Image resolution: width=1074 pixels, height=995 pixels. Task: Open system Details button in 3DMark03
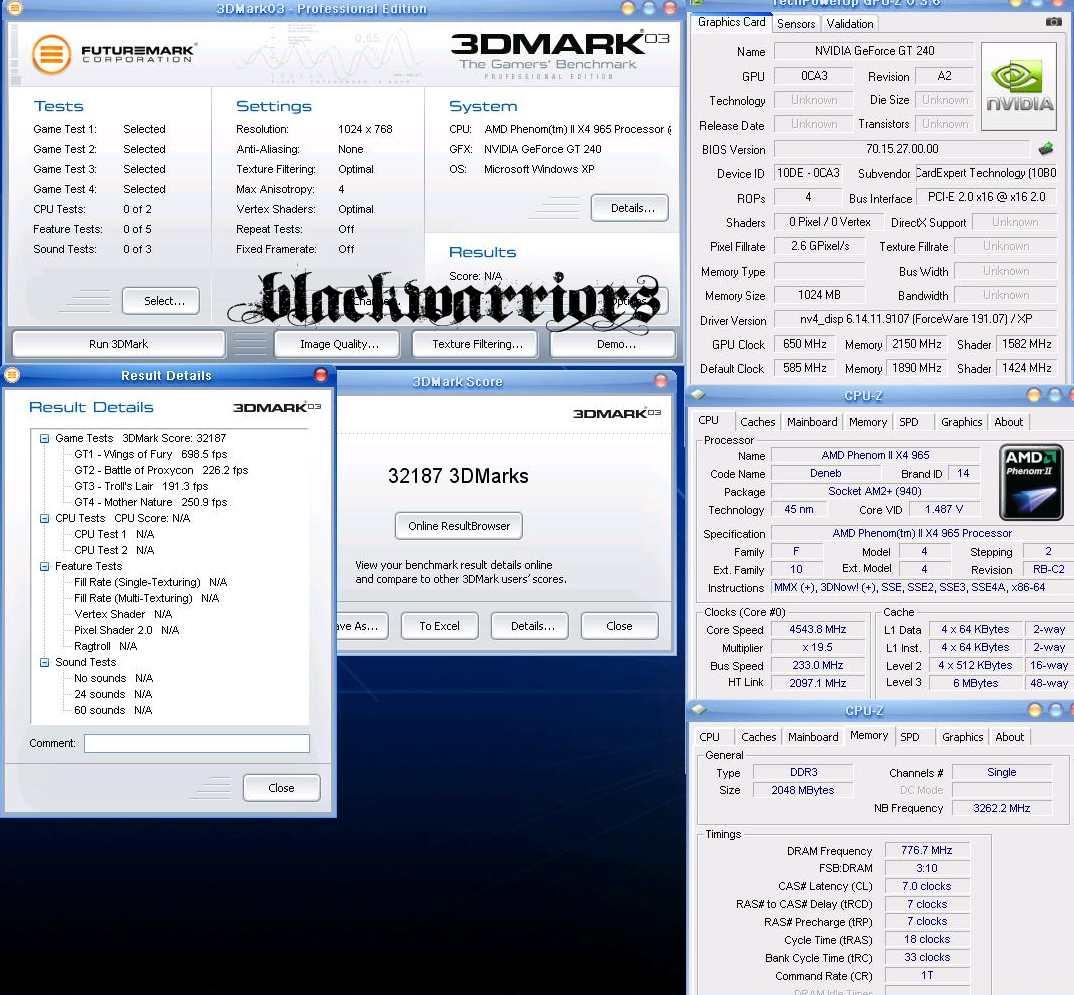[629, 208]
